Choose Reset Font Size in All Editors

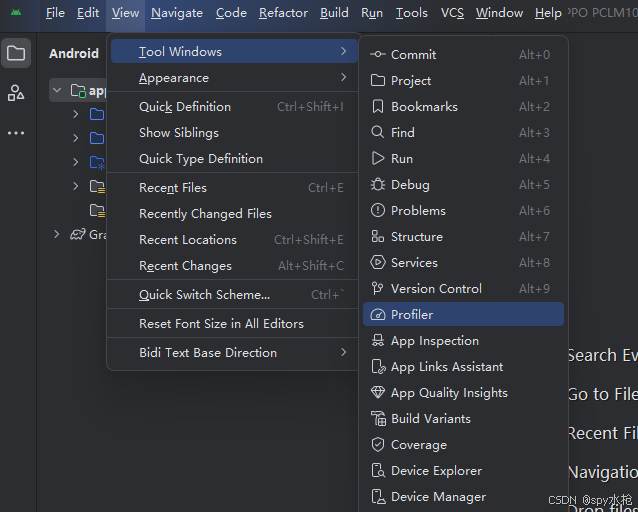tap(233, 324)
